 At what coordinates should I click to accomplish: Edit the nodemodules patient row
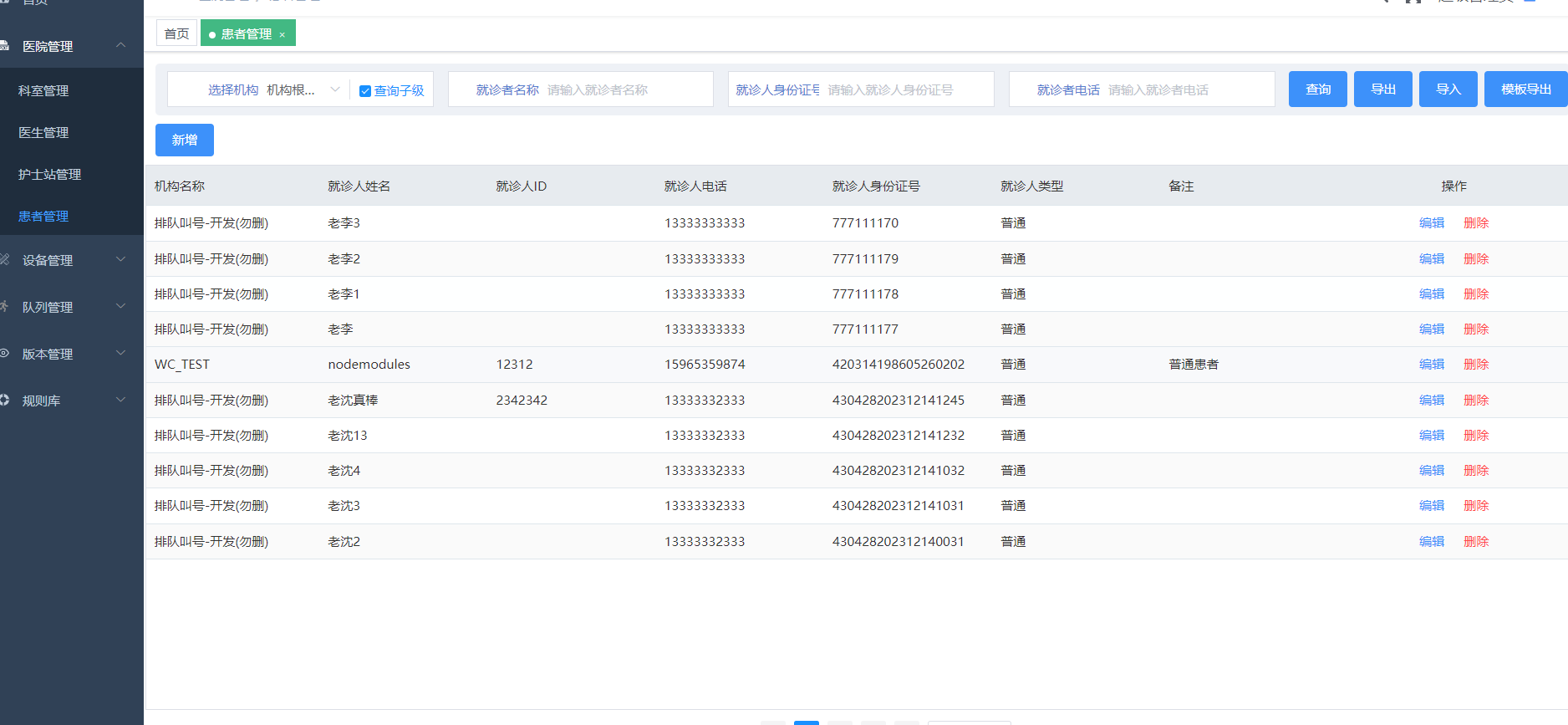click(x=1432, y=365)
